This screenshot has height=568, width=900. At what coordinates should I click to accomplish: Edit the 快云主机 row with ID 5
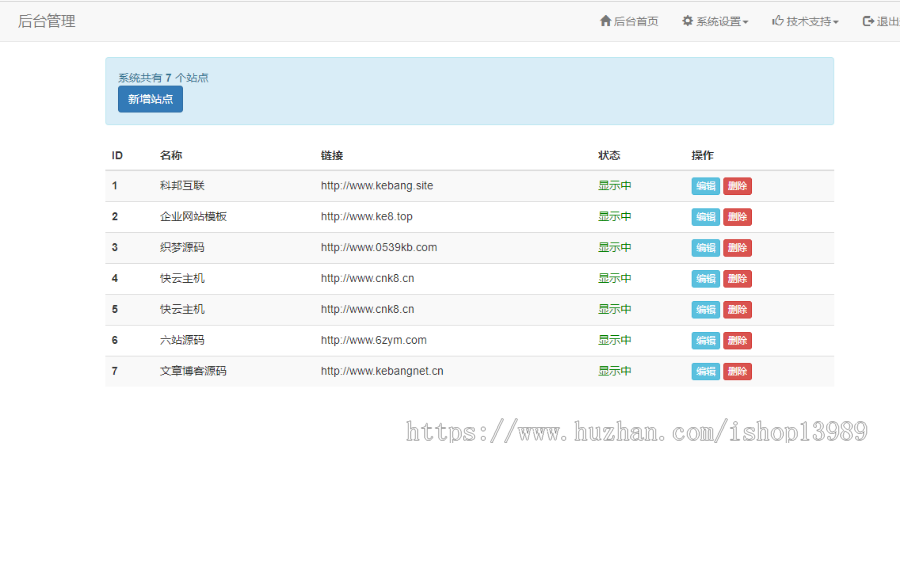coord(705,310)
